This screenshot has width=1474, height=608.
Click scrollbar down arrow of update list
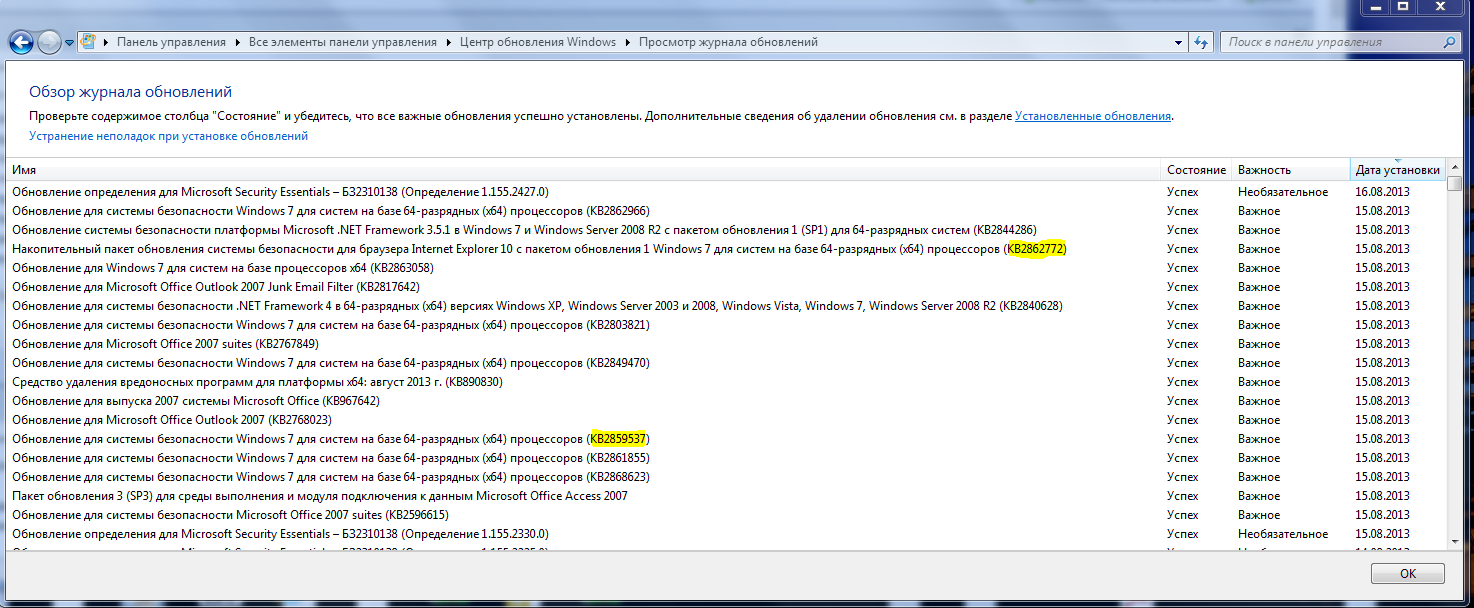click(x=1454, y=541)
